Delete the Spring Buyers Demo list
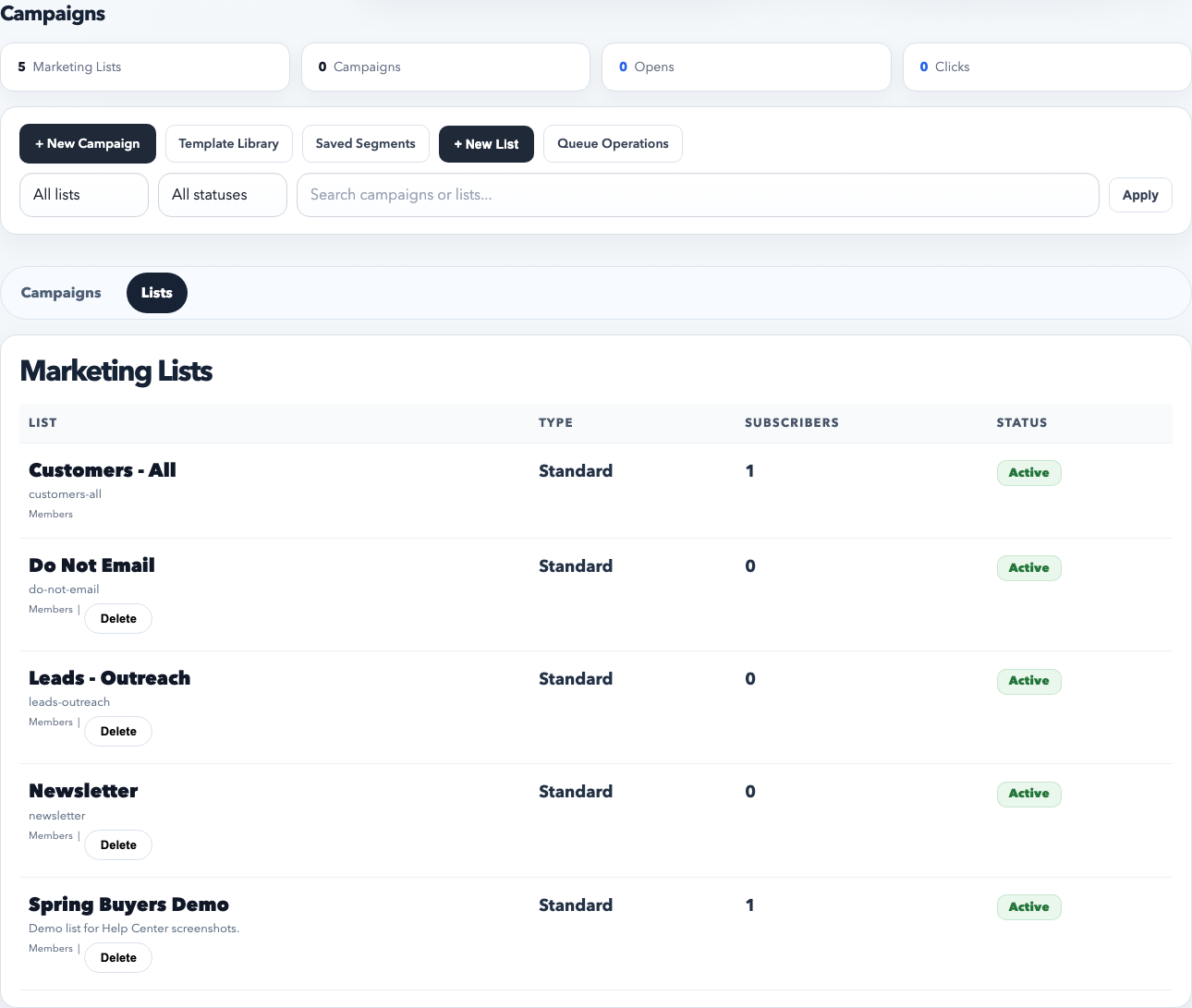The height and width of the screenshot is (1008, 1192). (x=118, y=958)
